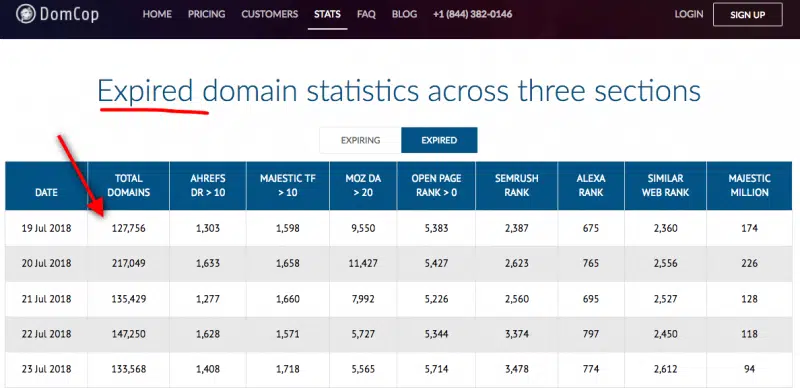Select the STATS nav item
Viewport: 800px width, 388px height.
(328, 14)
